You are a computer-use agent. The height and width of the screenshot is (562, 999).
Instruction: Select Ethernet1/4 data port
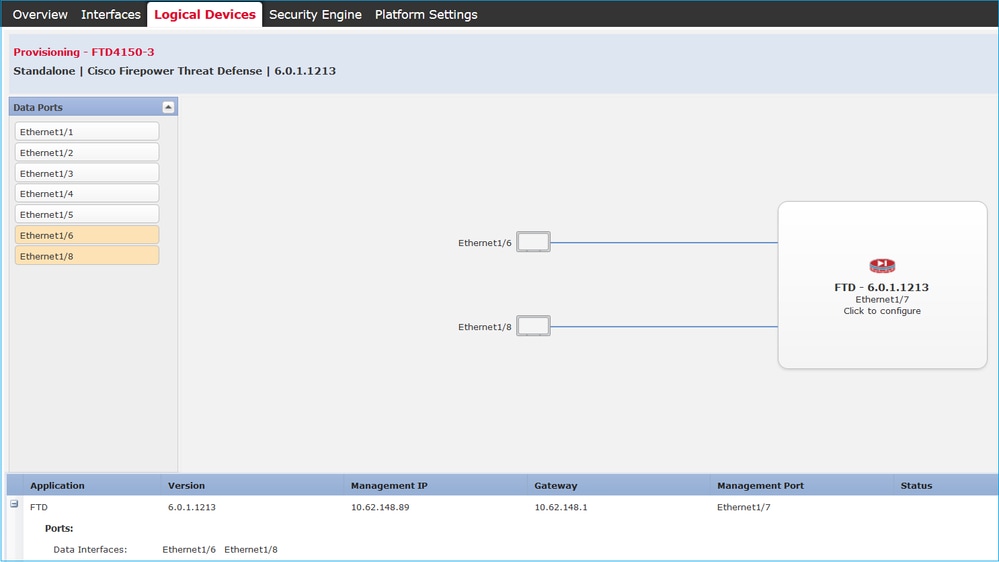point(87,194)
